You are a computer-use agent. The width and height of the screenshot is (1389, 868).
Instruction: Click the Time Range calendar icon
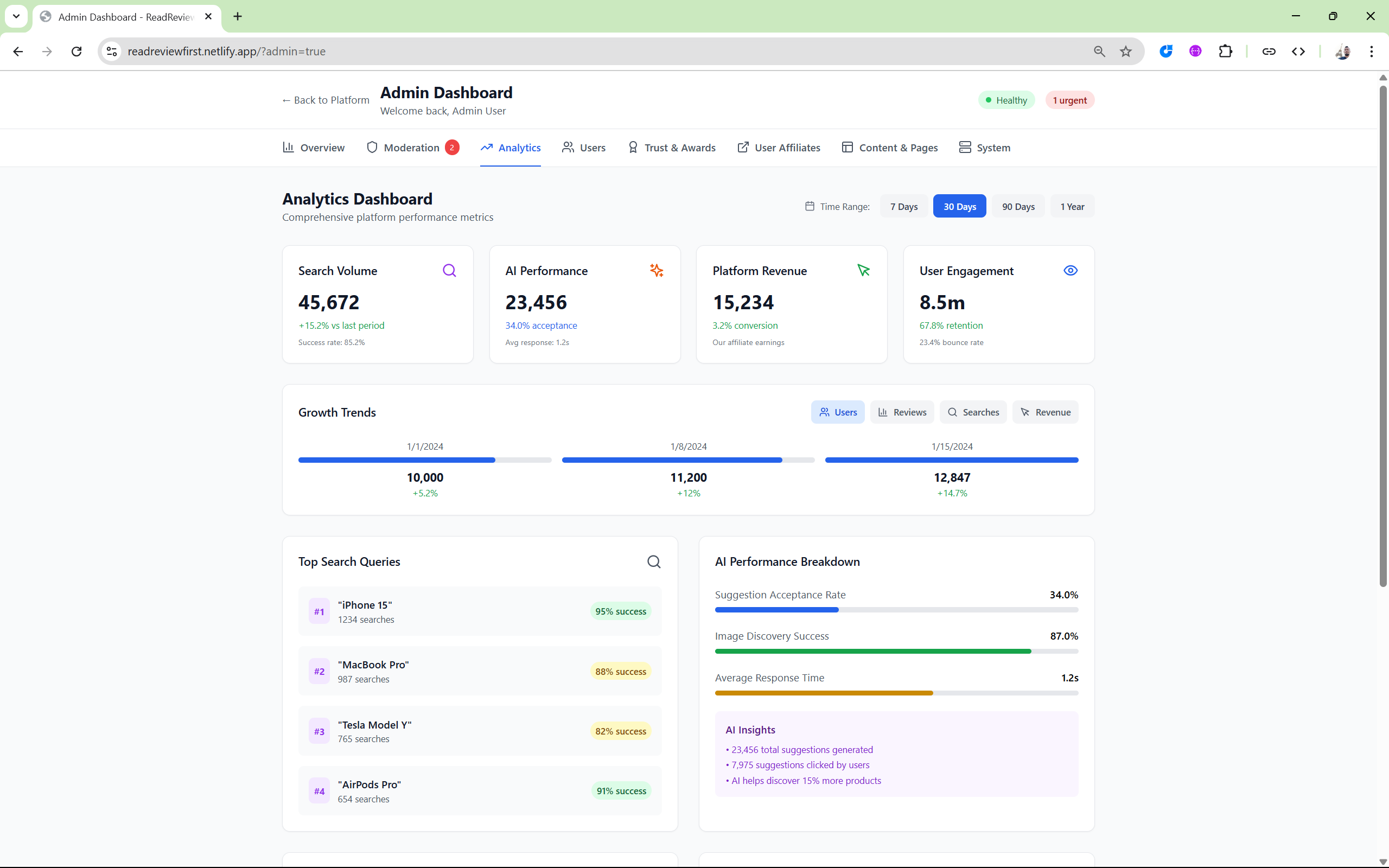(810, 206)
